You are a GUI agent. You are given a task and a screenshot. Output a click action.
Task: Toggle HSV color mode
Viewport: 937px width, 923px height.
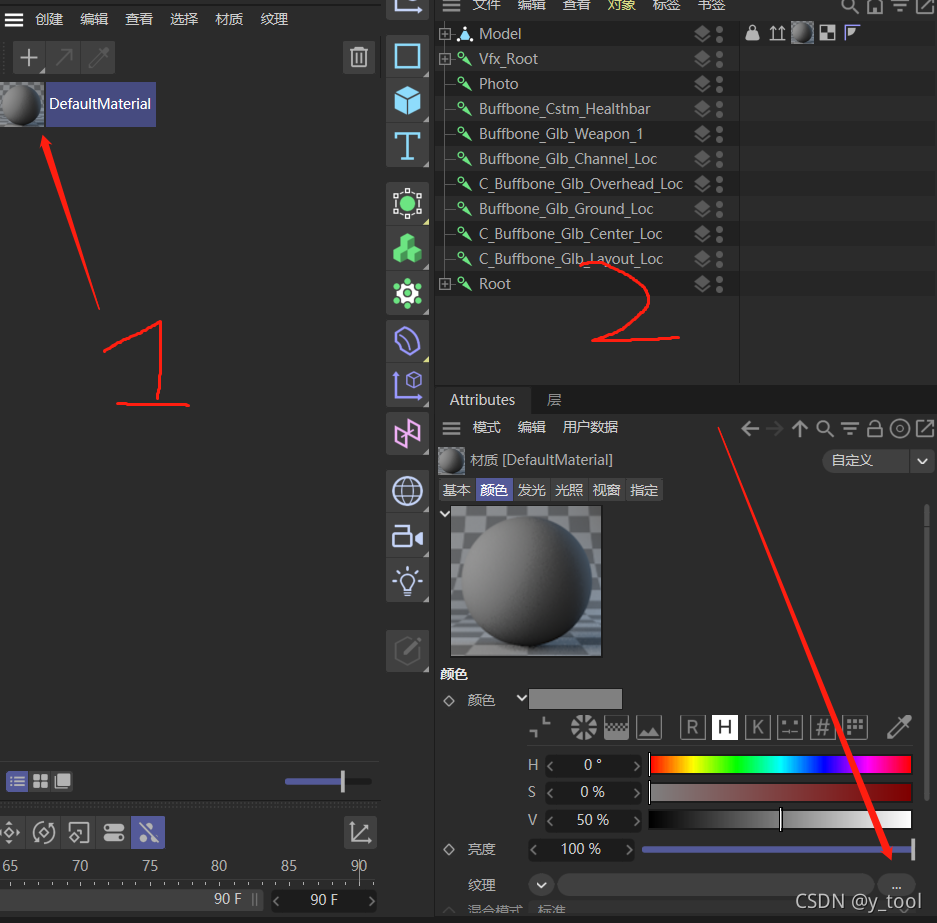click(x=725, y=727)
